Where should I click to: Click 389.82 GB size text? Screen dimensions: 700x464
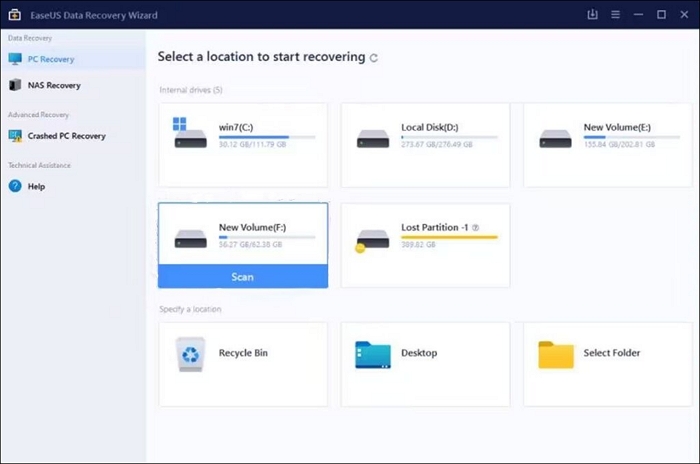[418, 244]
